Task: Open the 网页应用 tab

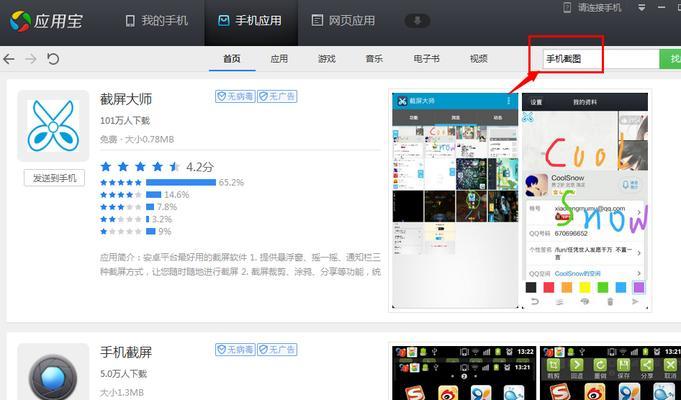Action: (x=343, y=20)
